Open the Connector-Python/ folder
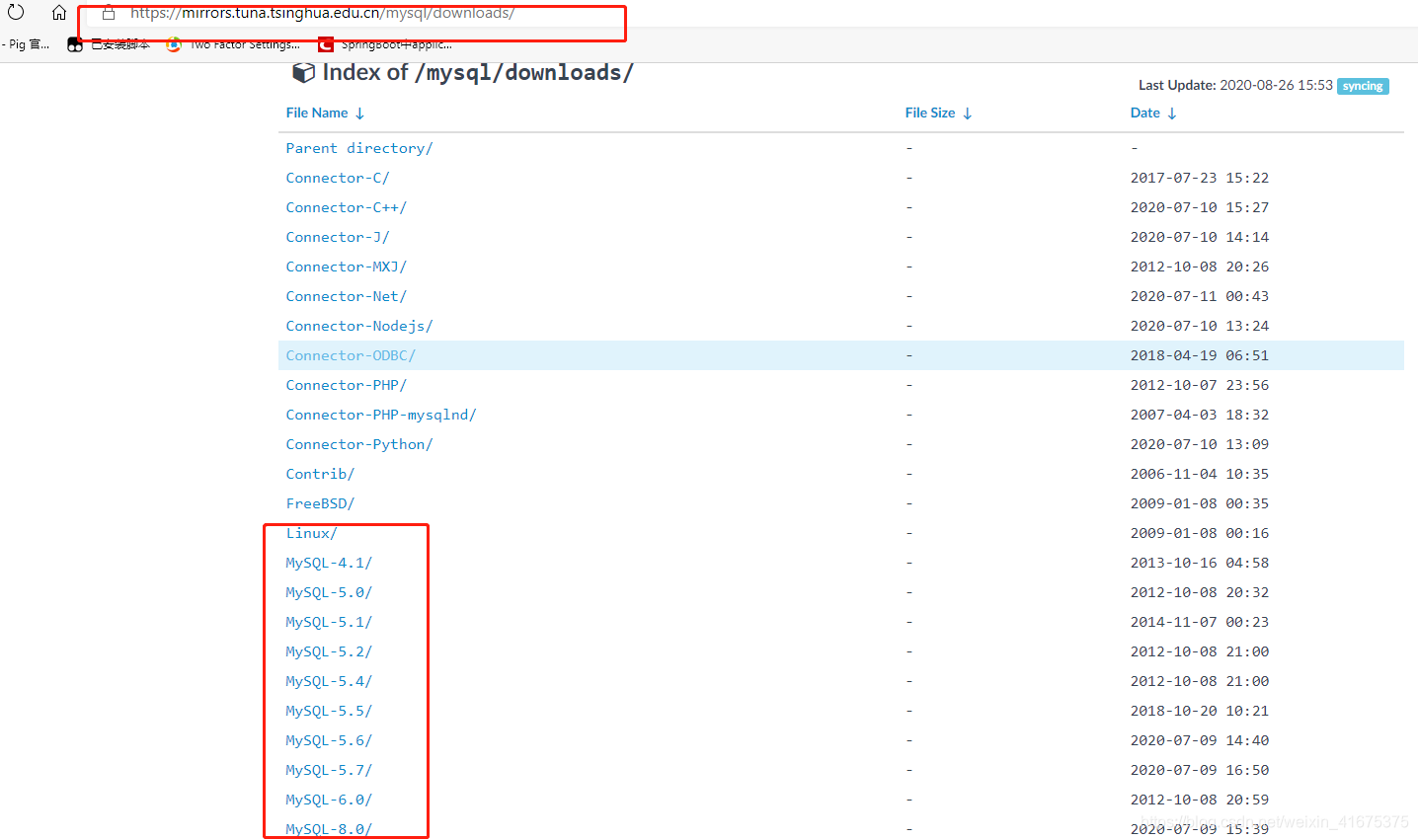This screenshot has height=840, width=1418. (359, 444)
